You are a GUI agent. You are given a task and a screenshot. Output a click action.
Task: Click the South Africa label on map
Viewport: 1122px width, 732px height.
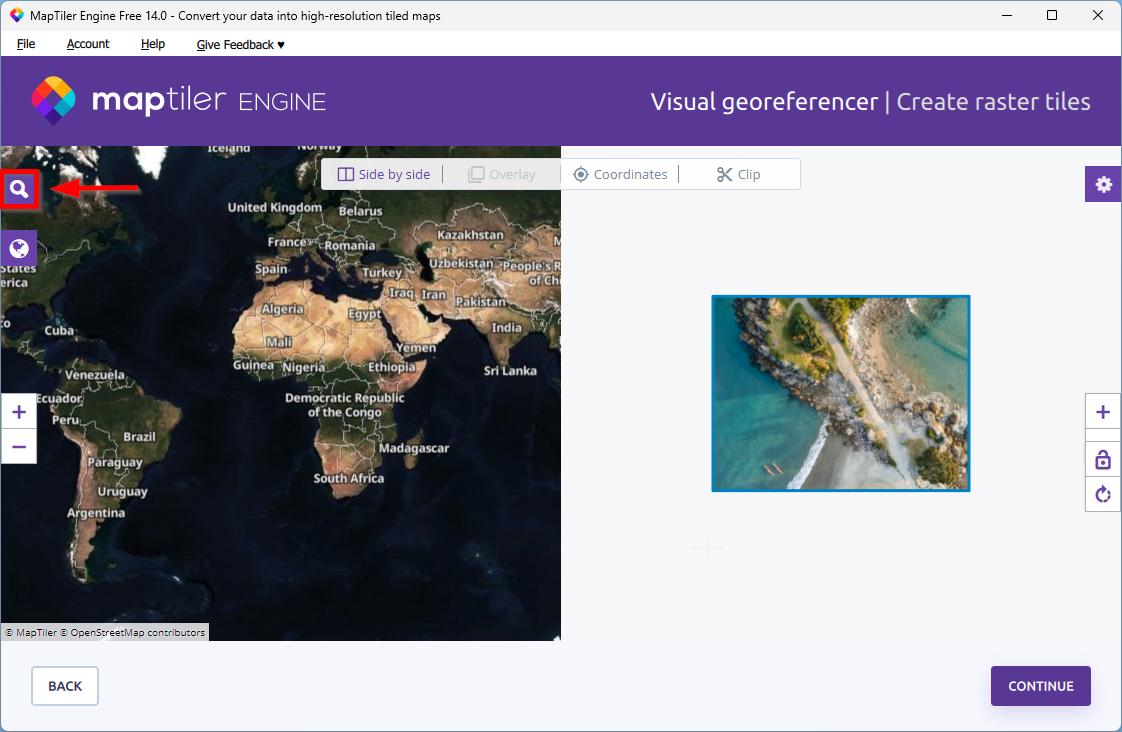point(348,478)
